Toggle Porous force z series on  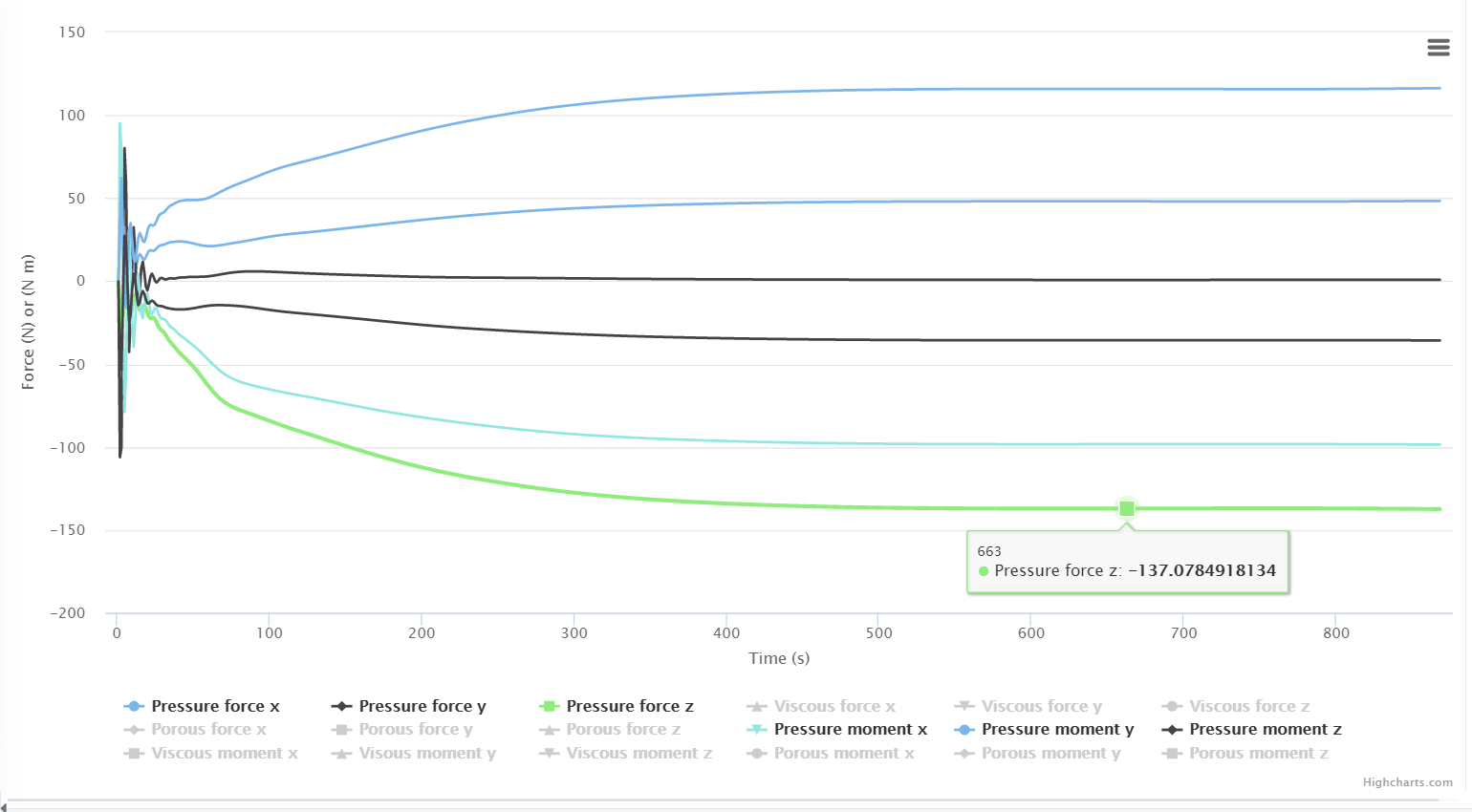[x=622, y=730]
